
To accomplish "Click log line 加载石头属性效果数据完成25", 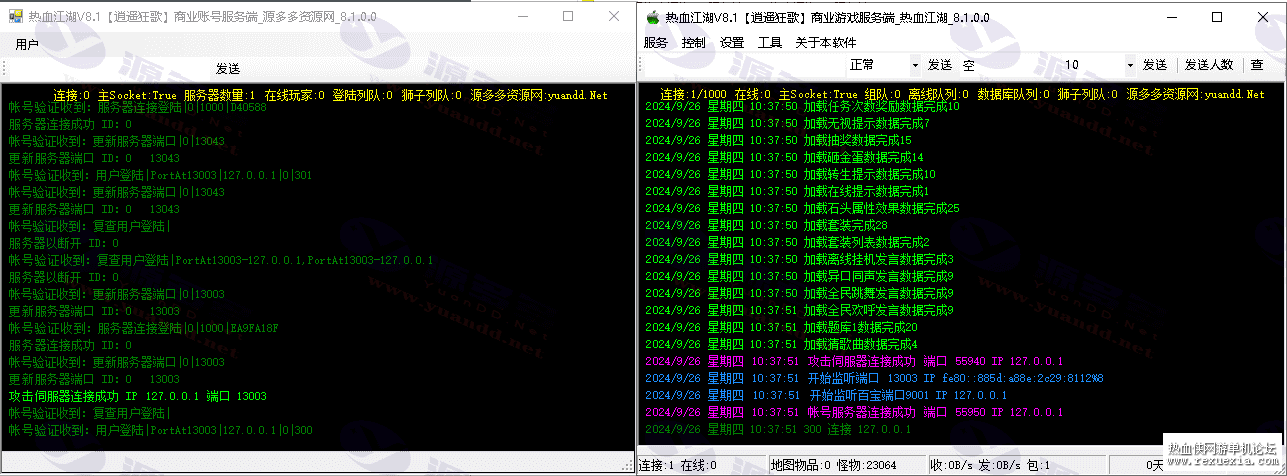I will pyautogui.click(x=802, y=209).
